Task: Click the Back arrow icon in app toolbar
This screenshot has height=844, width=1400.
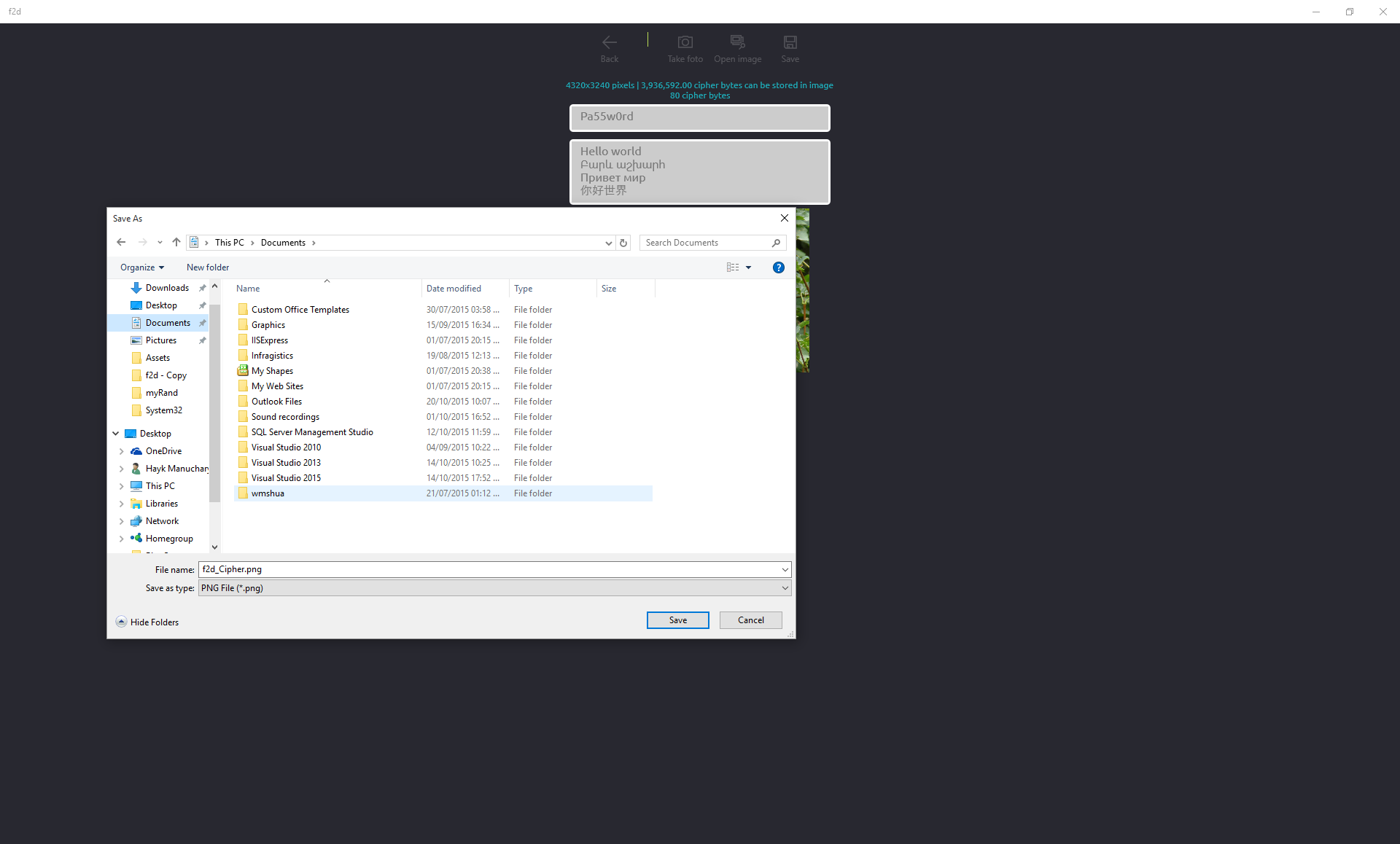Action: 609,43
